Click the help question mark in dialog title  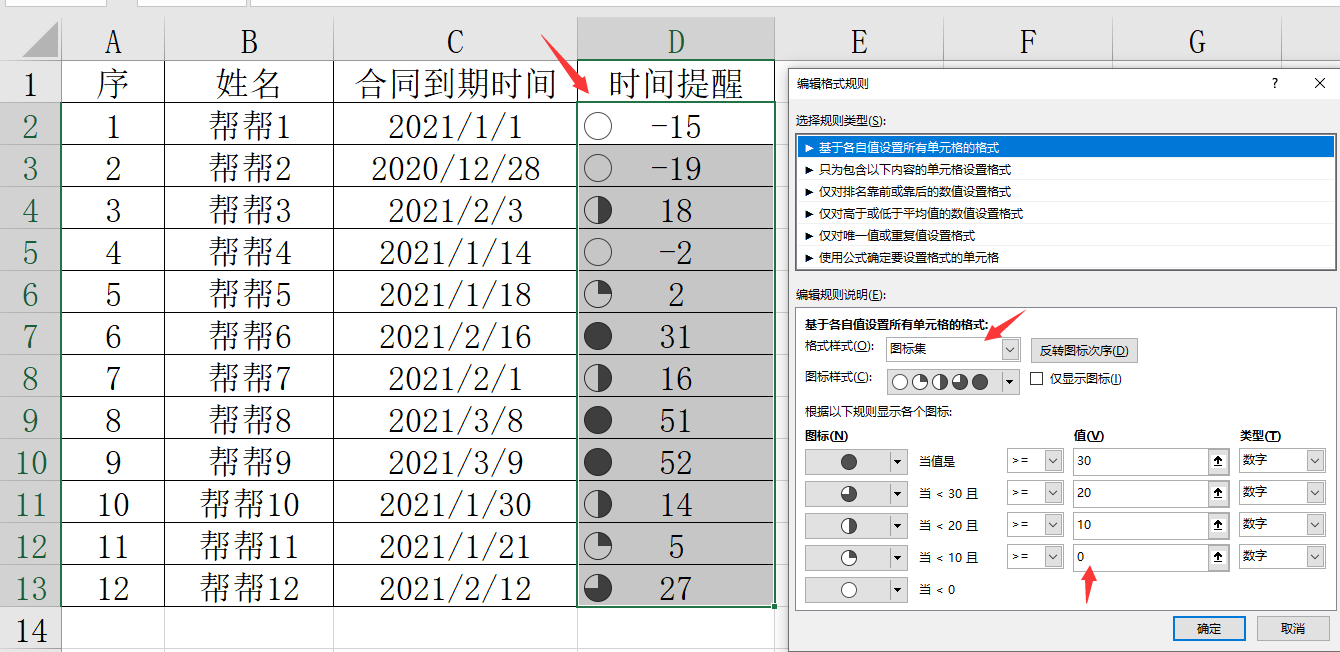[x=1274, y=84]
